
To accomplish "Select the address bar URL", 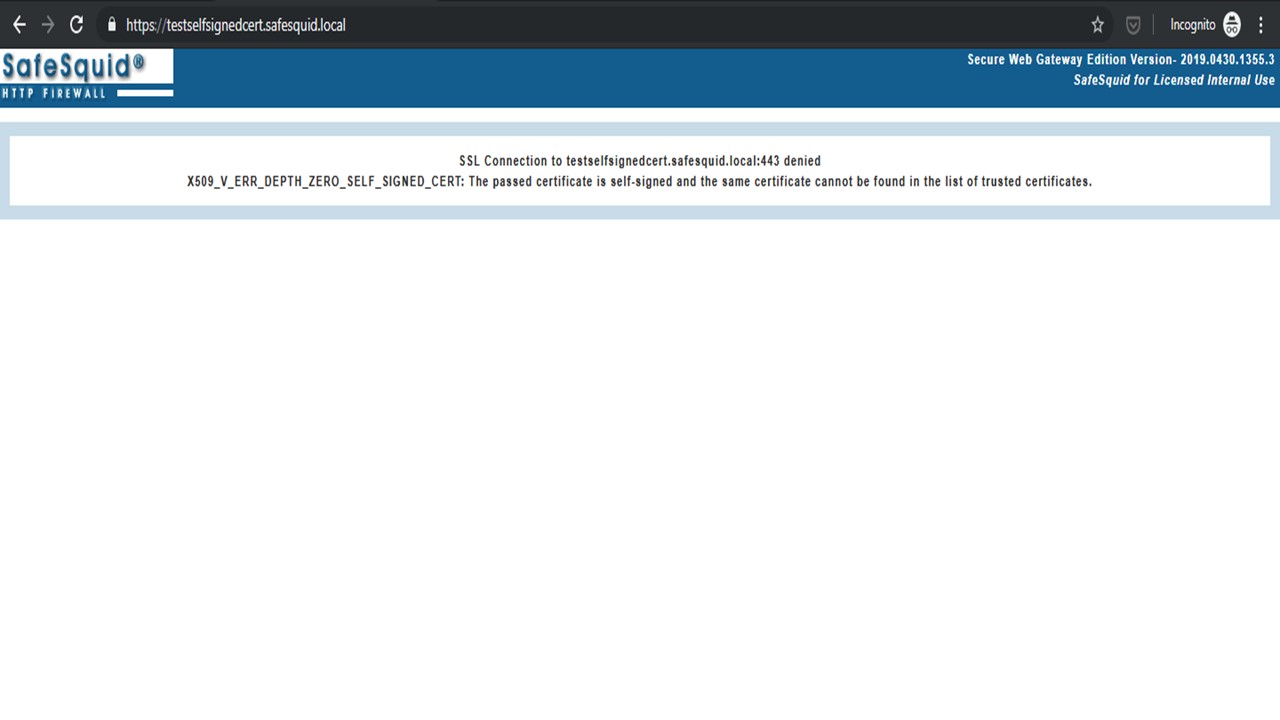I will pos(236,25).
